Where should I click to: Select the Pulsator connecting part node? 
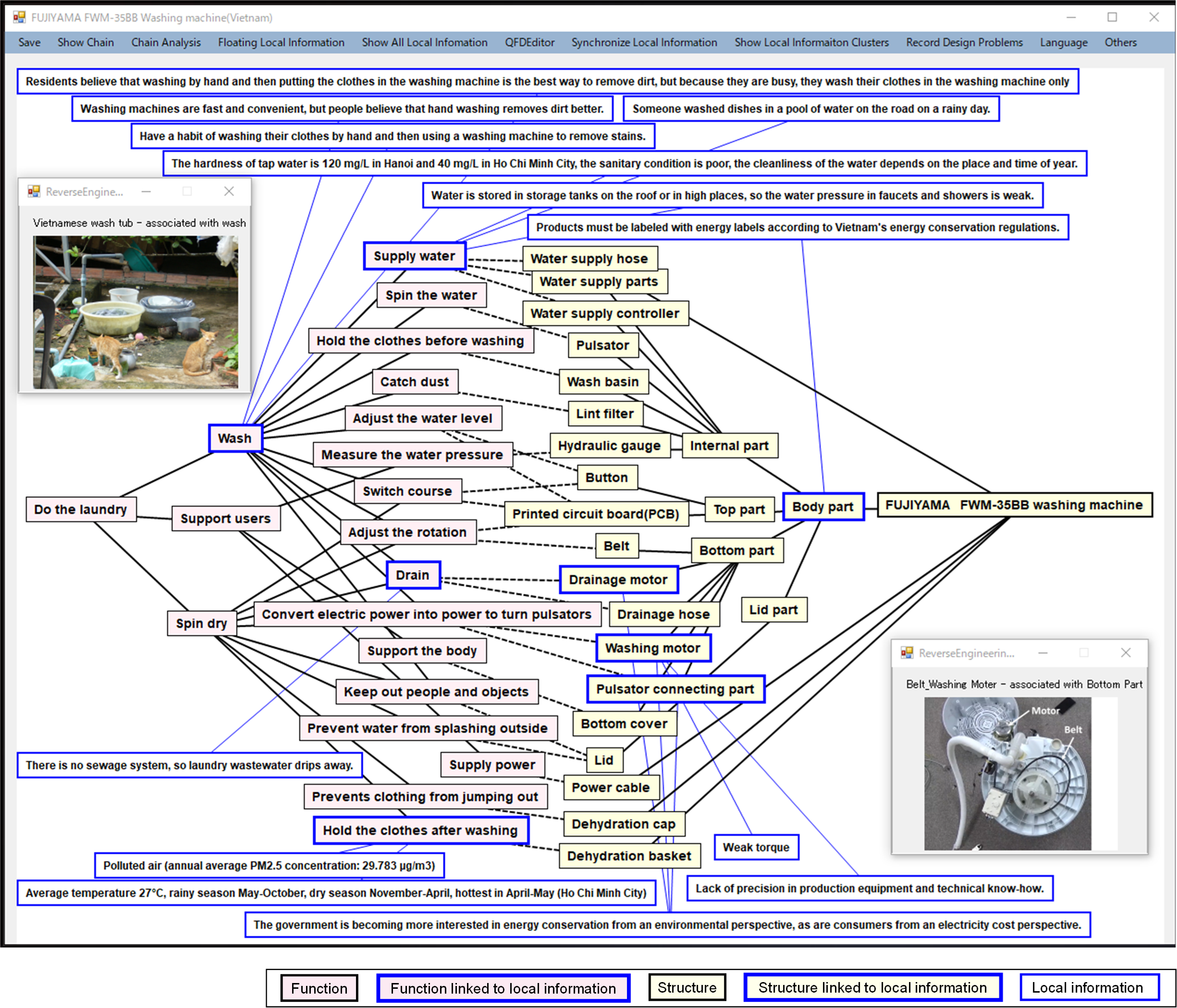(x=675, y=689)
